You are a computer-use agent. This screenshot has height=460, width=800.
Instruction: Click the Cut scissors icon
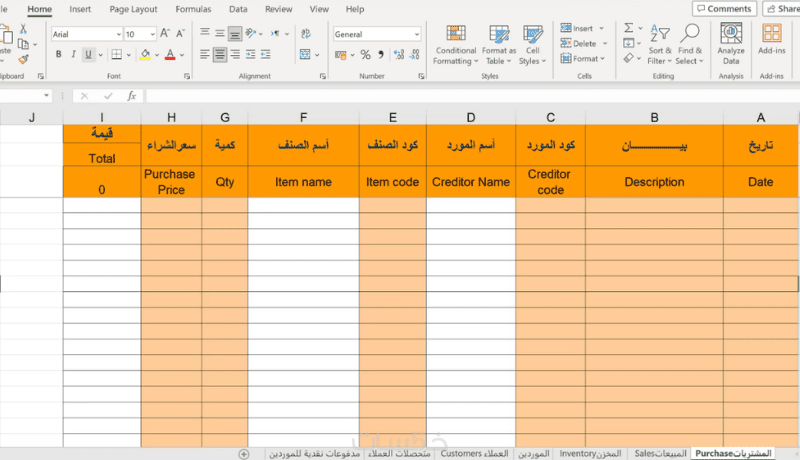coord(23,29)
